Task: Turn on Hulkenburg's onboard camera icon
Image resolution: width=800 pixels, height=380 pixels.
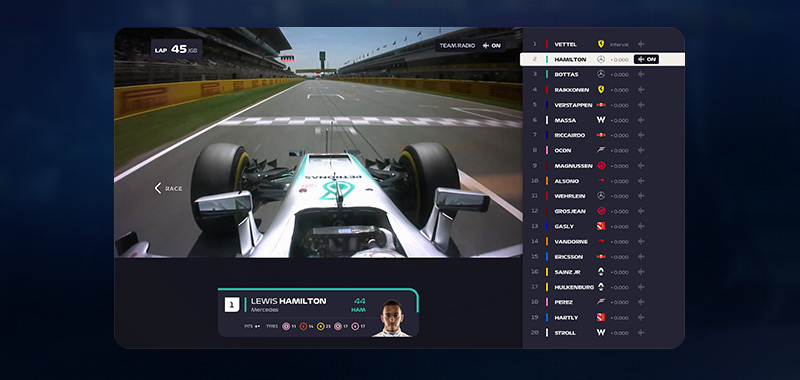Action: (641, 287)
